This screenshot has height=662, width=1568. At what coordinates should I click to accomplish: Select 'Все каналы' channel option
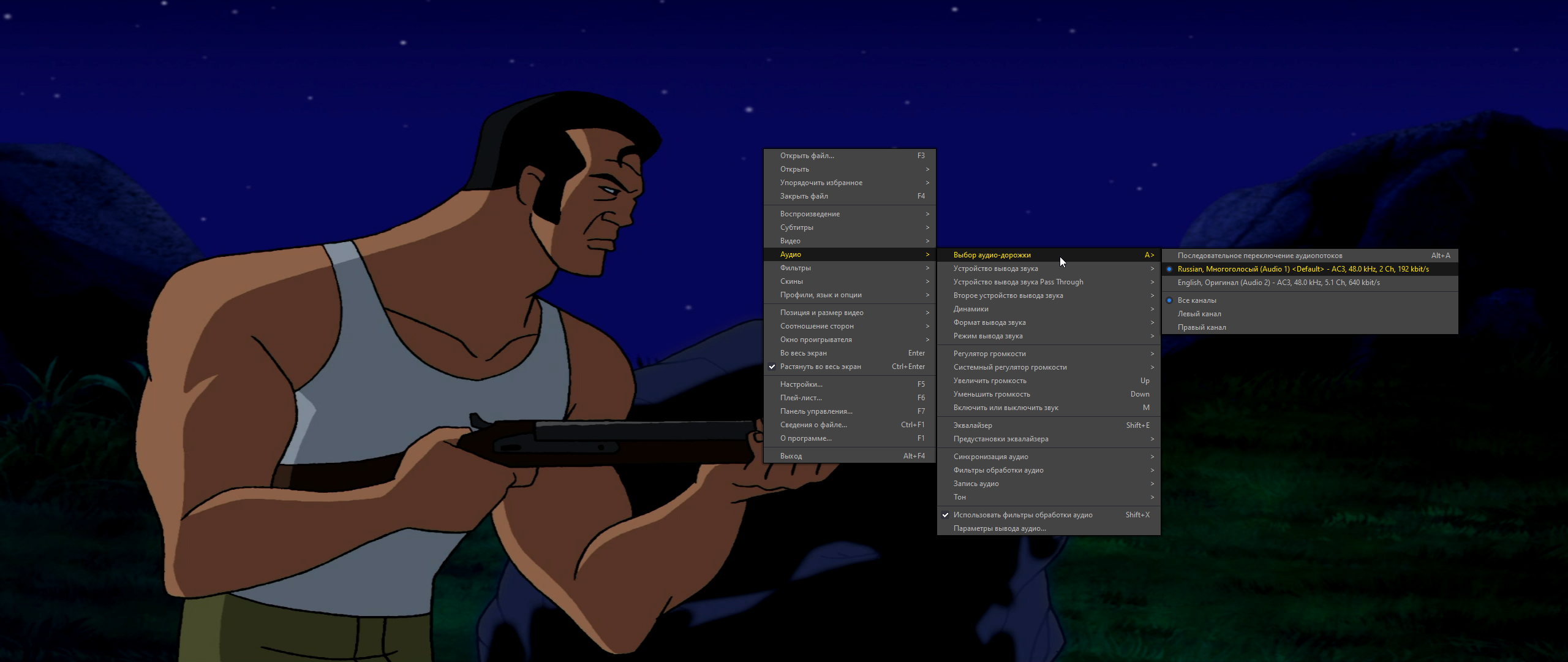coord(1310,300)
